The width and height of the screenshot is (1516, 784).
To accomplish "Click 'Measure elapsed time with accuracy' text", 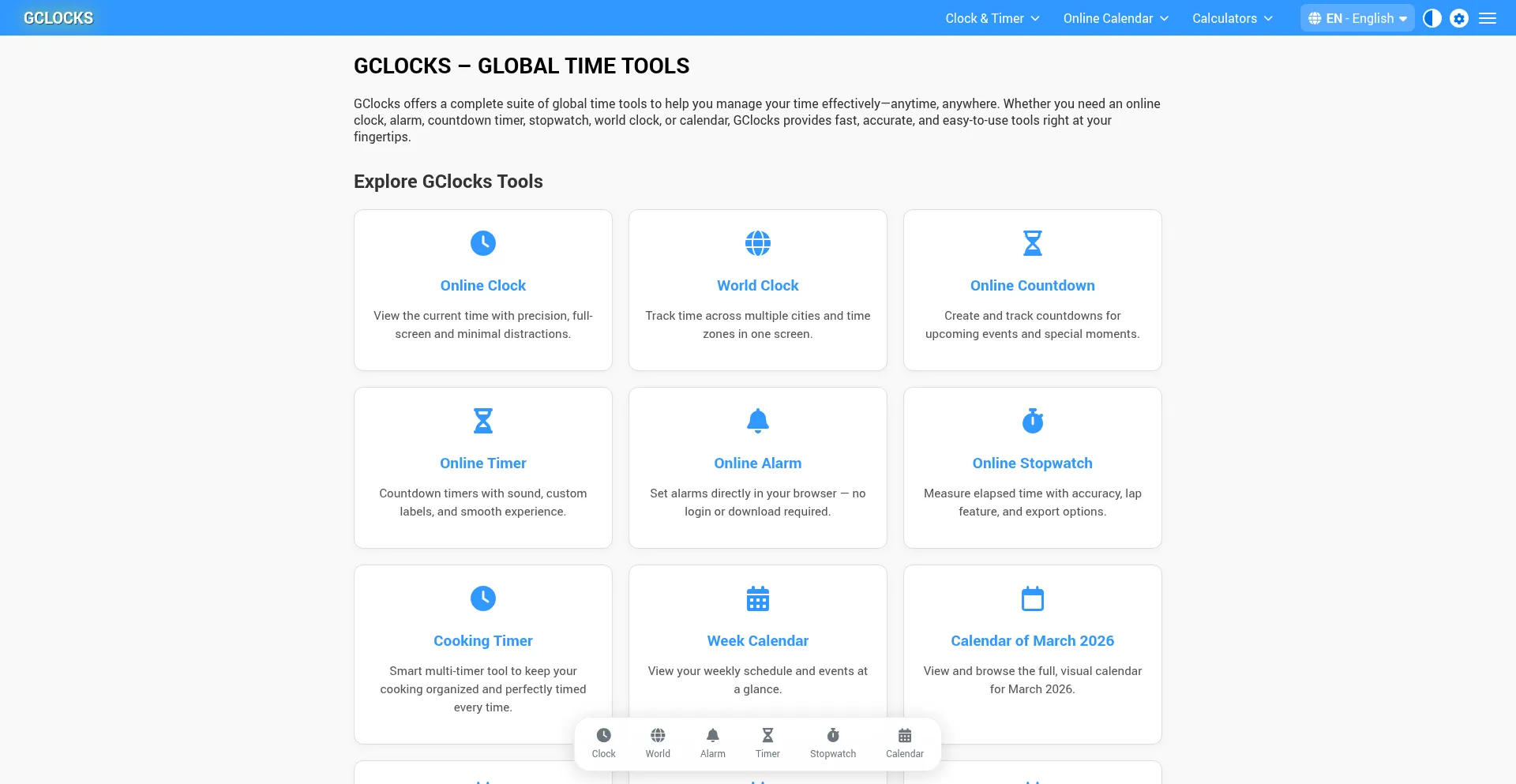I will click(x=1033, y=502).
